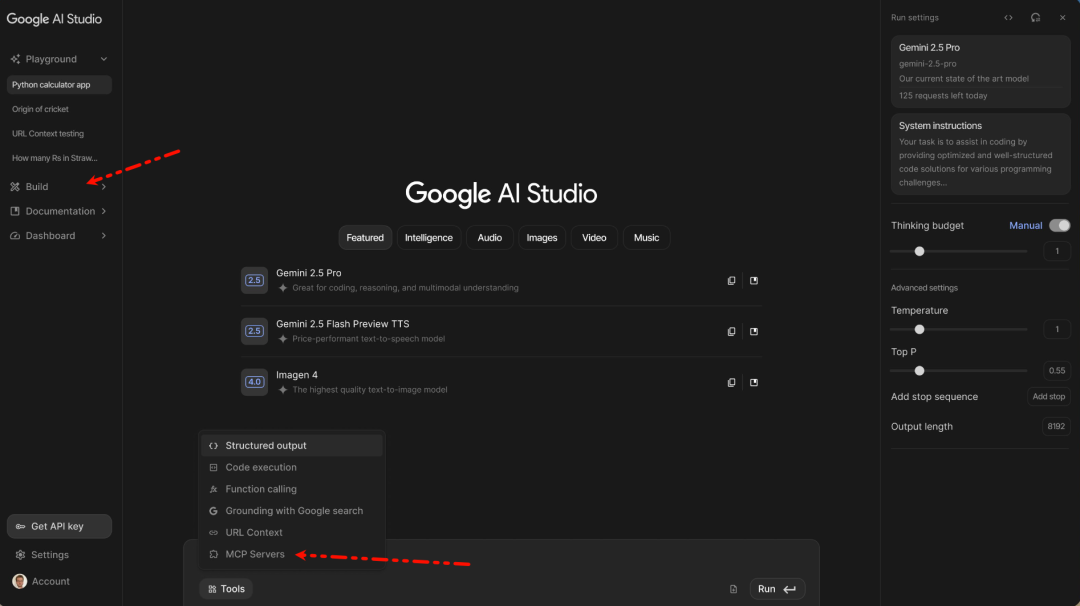Choose Code execution in the Tools menu
This screenshot has width=1080, height=606.
pos(260,467)
